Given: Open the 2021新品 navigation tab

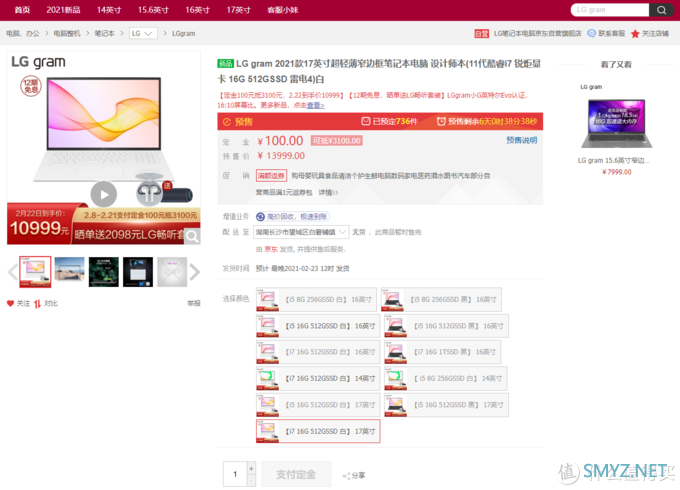Looking at the screenshot, I should pos(63,10).
